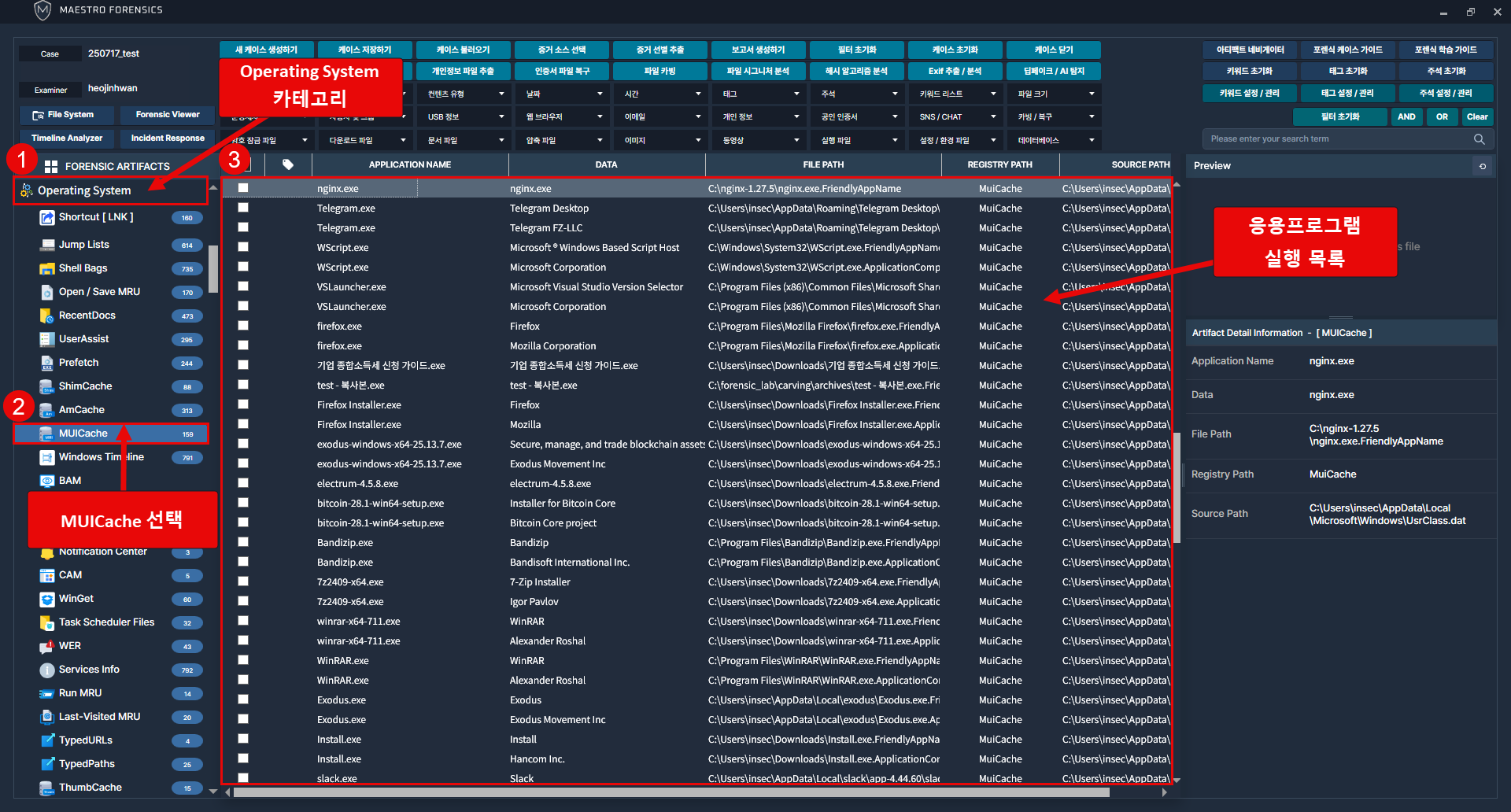Click the tag icon in table header

[288, 164]
